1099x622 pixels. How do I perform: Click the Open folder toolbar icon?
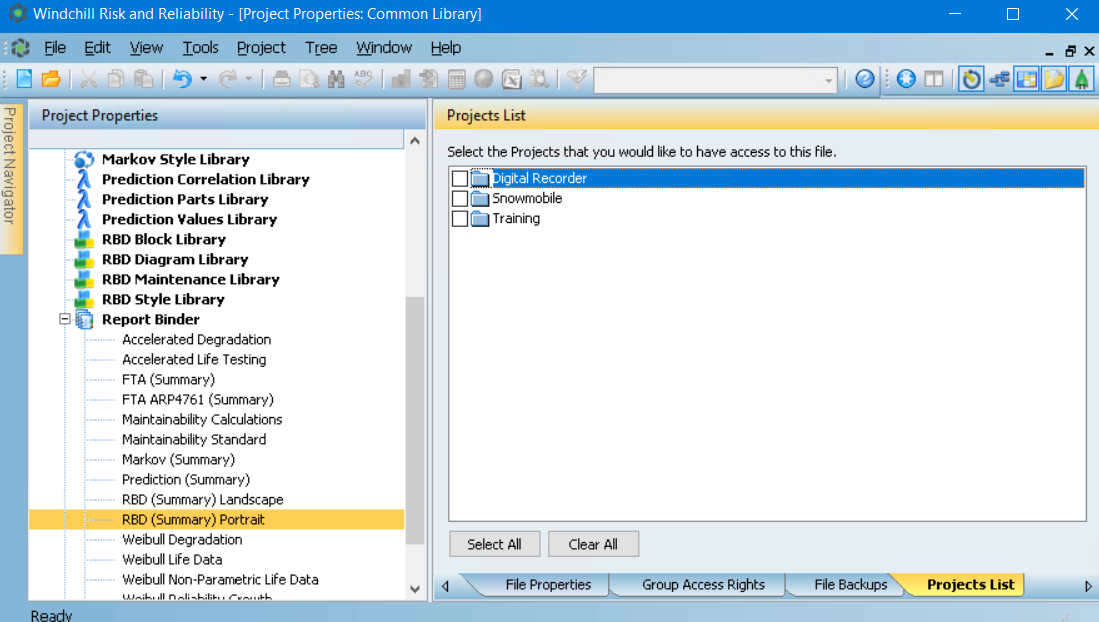(x=51, y=79)
